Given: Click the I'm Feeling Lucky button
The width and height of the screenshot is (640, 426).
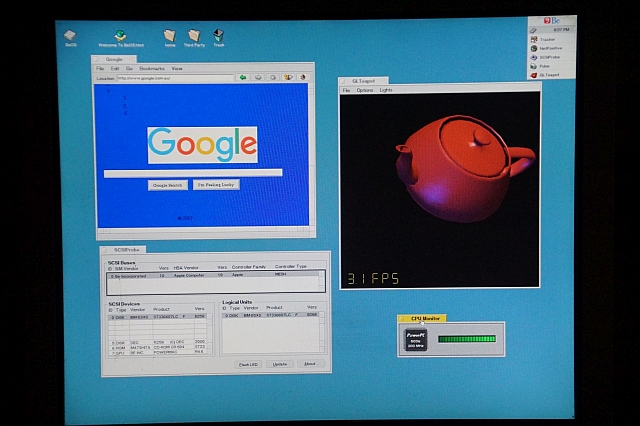Looking at the screenshot, I should pos(216,185).
